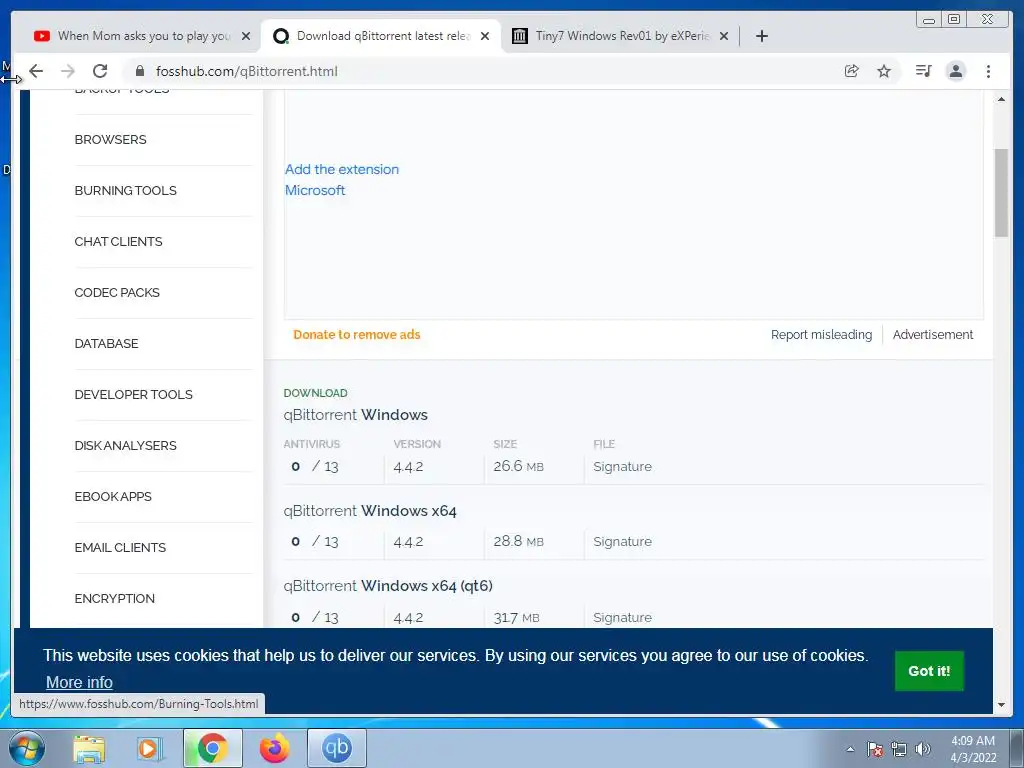Select the Download qBittorrent tab
This screenshot has width=1024, height=768.
click(x=381, y=36)
